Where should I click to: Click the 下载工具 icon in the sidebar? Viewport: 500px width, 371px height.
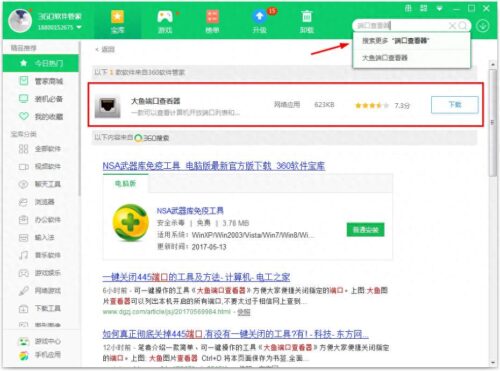(x=23, y=309)
